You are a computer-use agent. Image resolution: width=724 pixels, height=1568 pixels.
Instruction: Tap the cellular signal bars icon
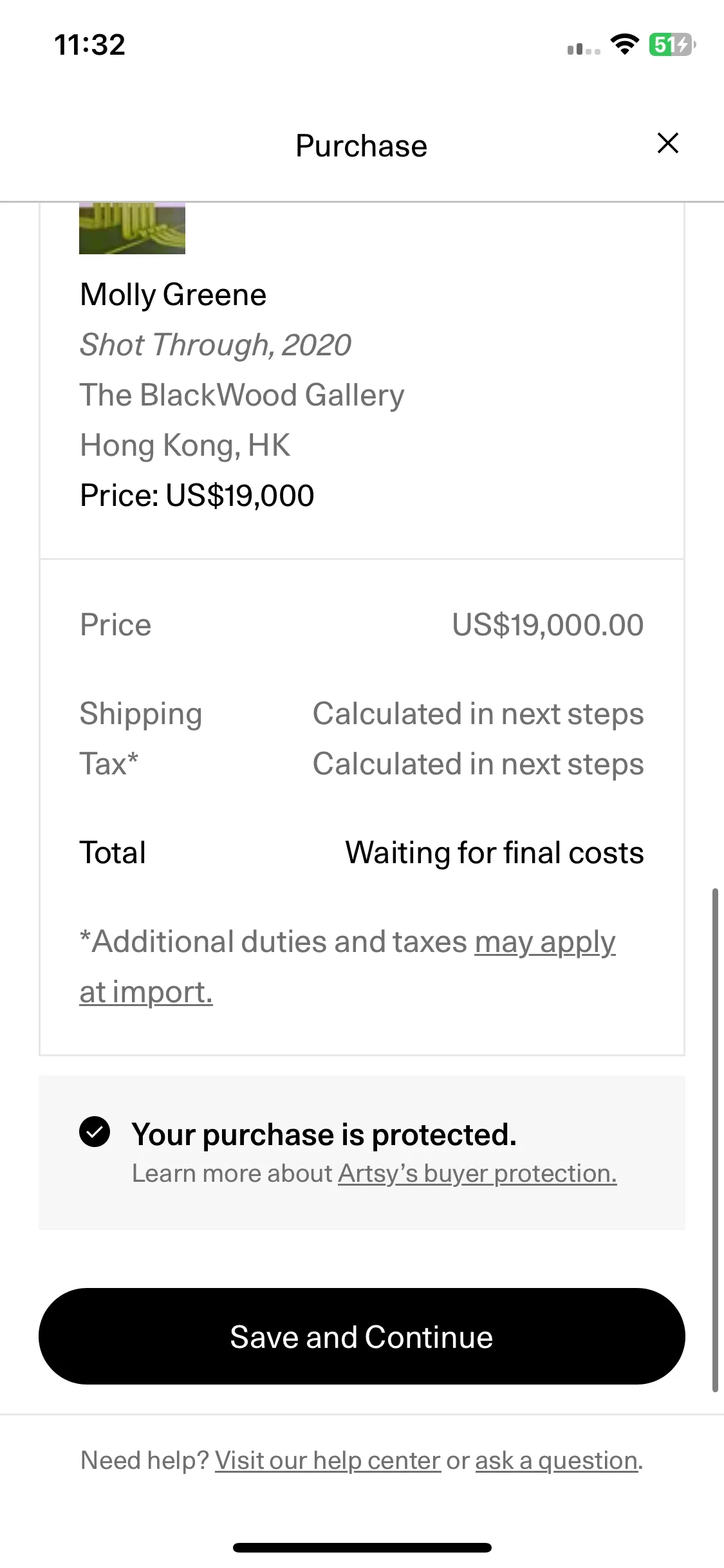(x=584, y=48)
